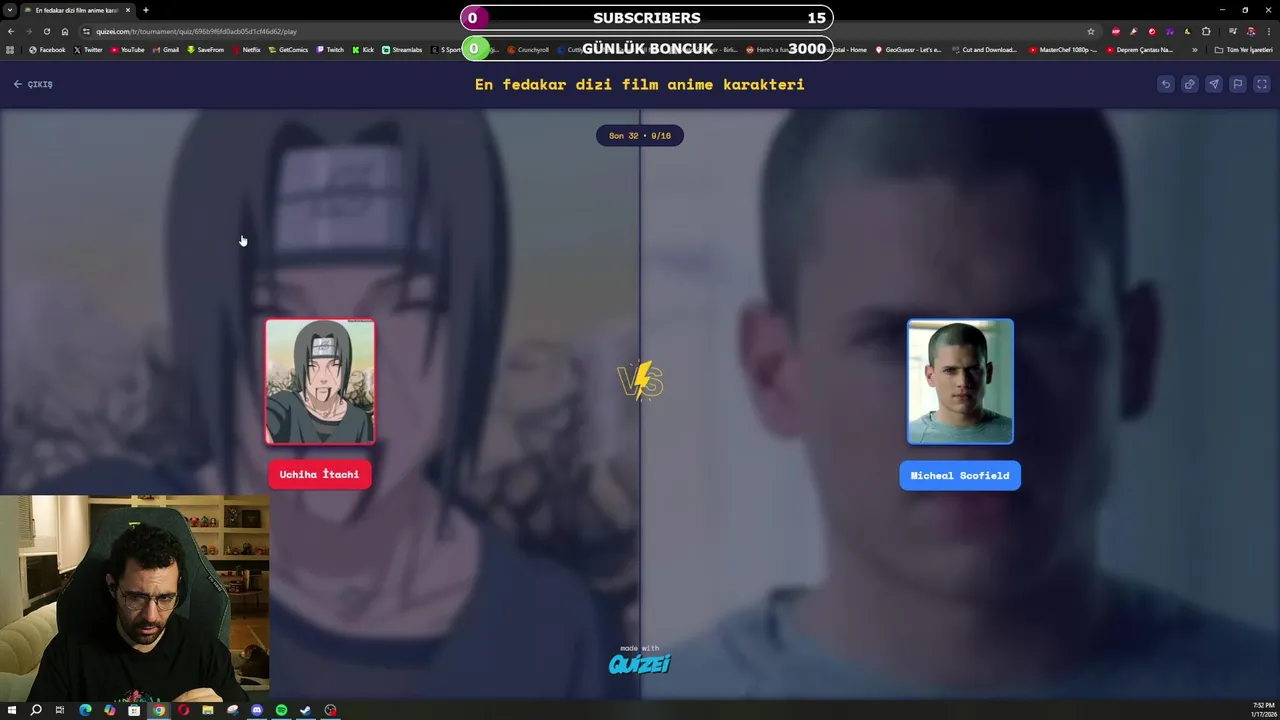
Task: Expand the hidden bookmarks chevron
Action: [1194, 50]
